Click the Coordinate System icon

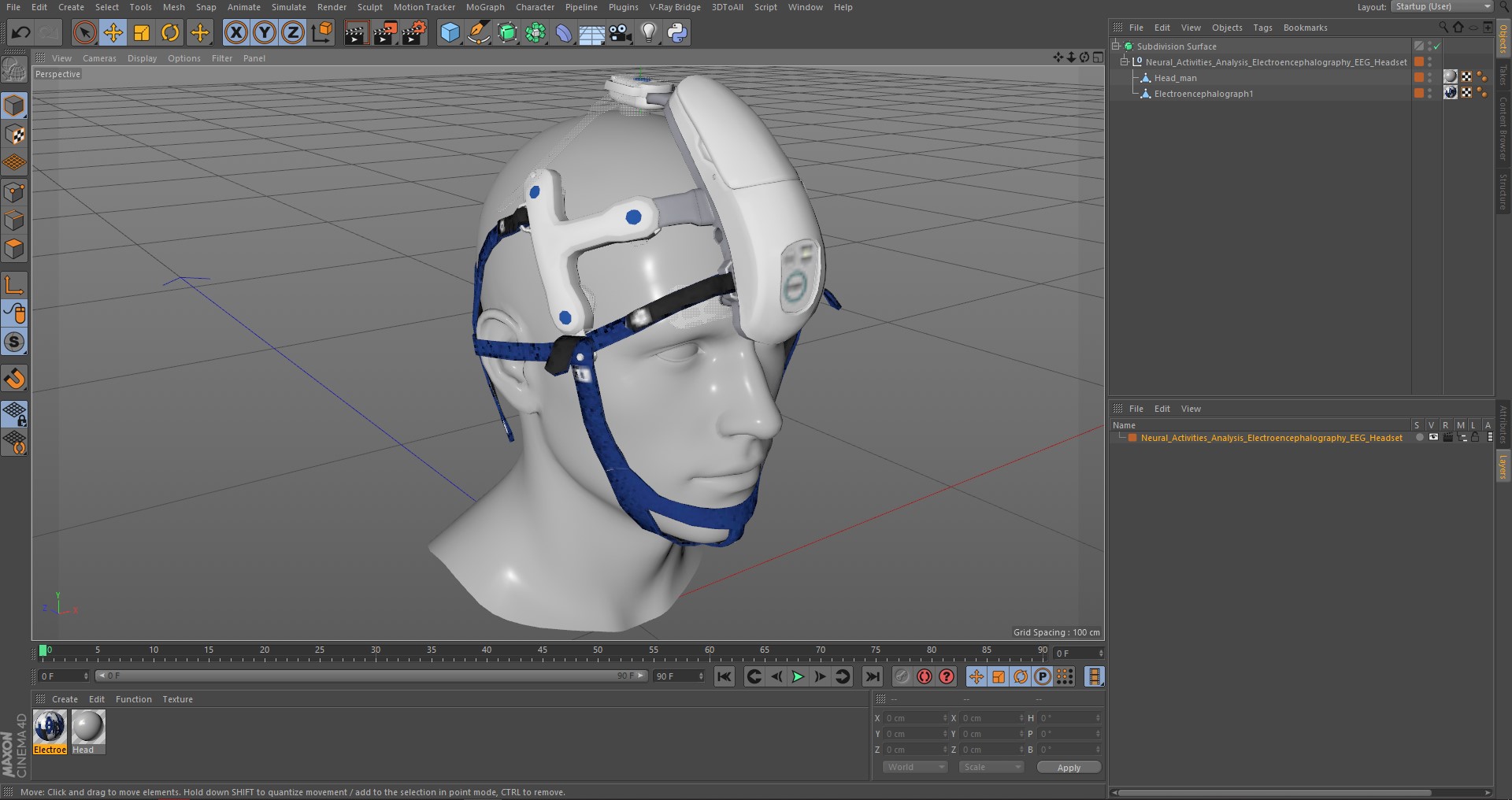(x=322, y=33)
